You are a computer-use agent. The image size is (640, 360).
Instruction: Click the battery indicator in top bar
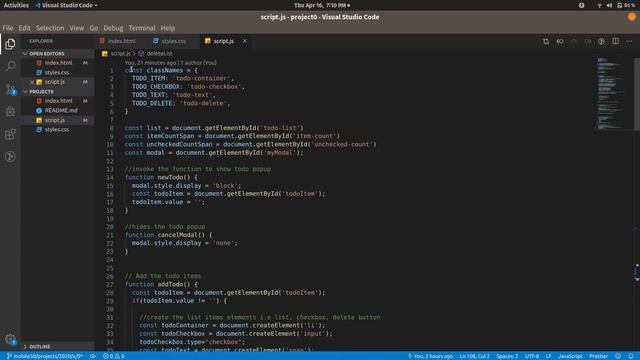(x=626, y=5)
